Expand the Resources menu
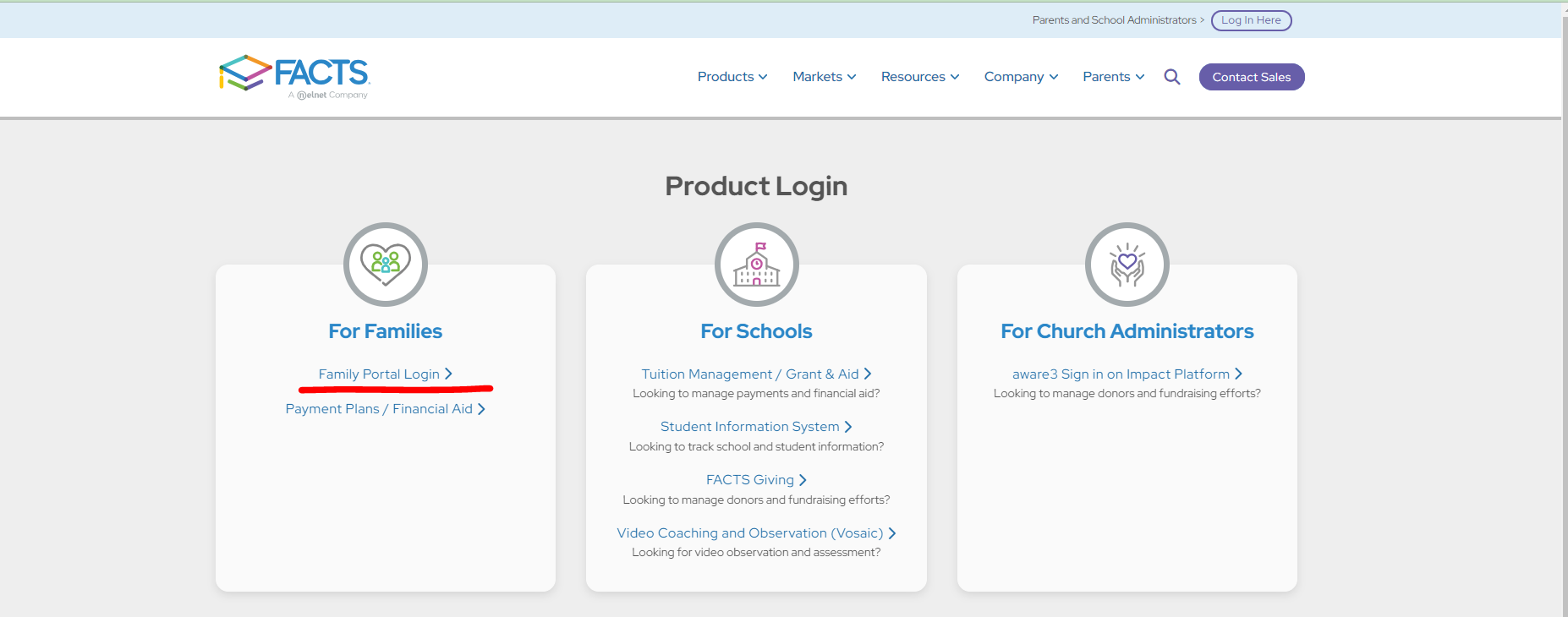 pos(920,77)
